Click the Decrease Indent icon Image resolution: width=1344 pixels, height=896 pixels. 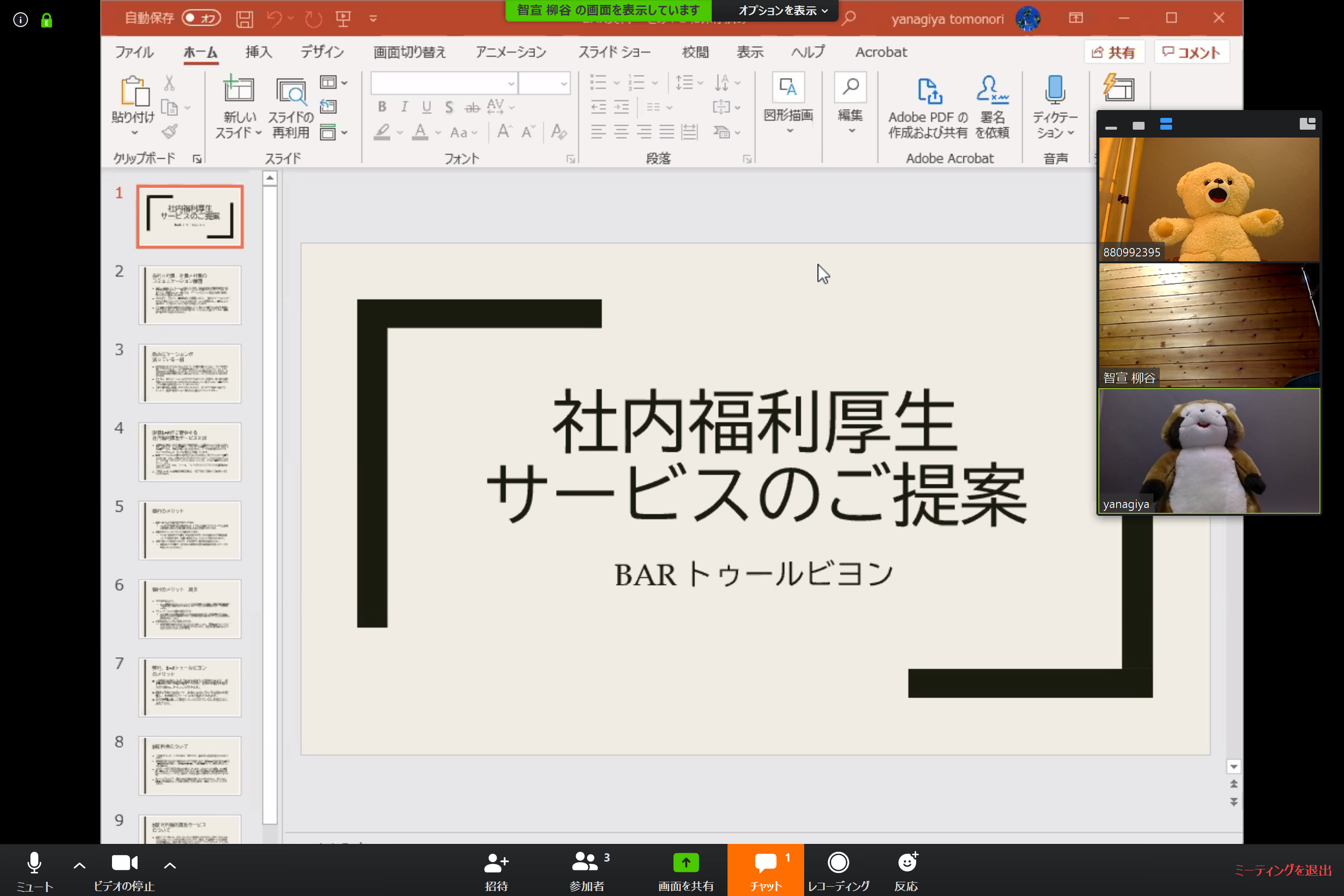pos(598,107)
